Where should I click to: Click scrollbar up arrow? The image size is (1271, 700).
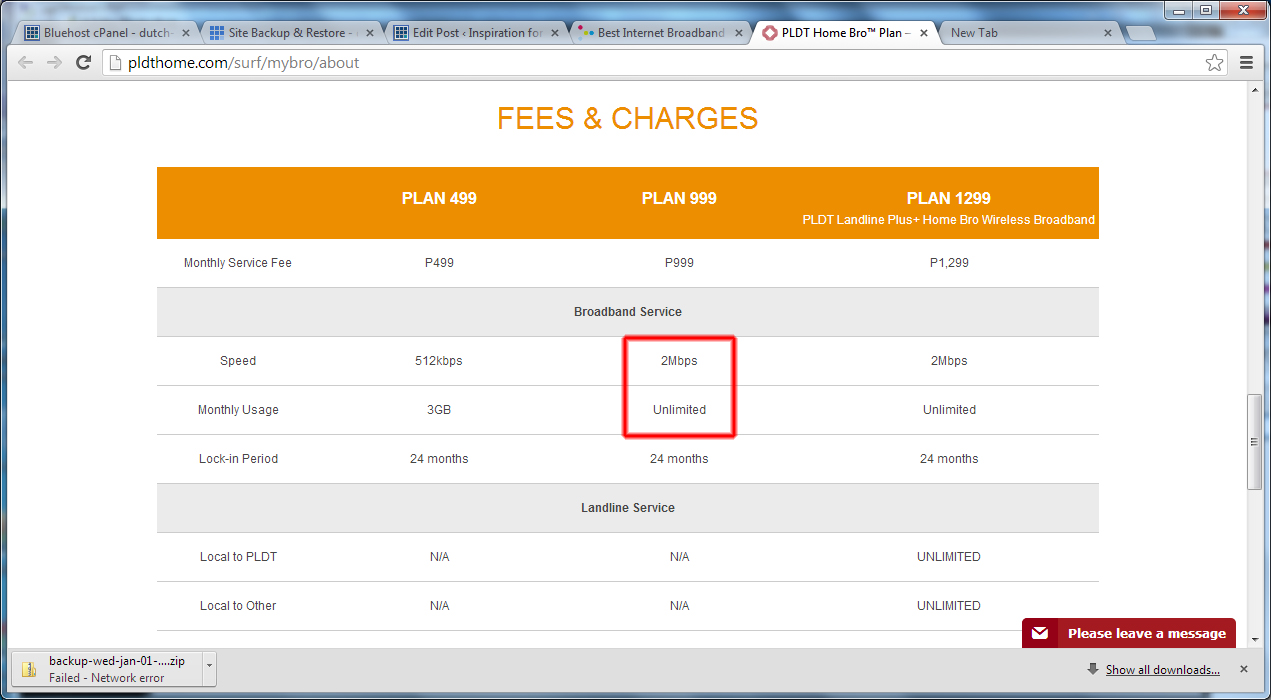click(x=1255, y=90)
